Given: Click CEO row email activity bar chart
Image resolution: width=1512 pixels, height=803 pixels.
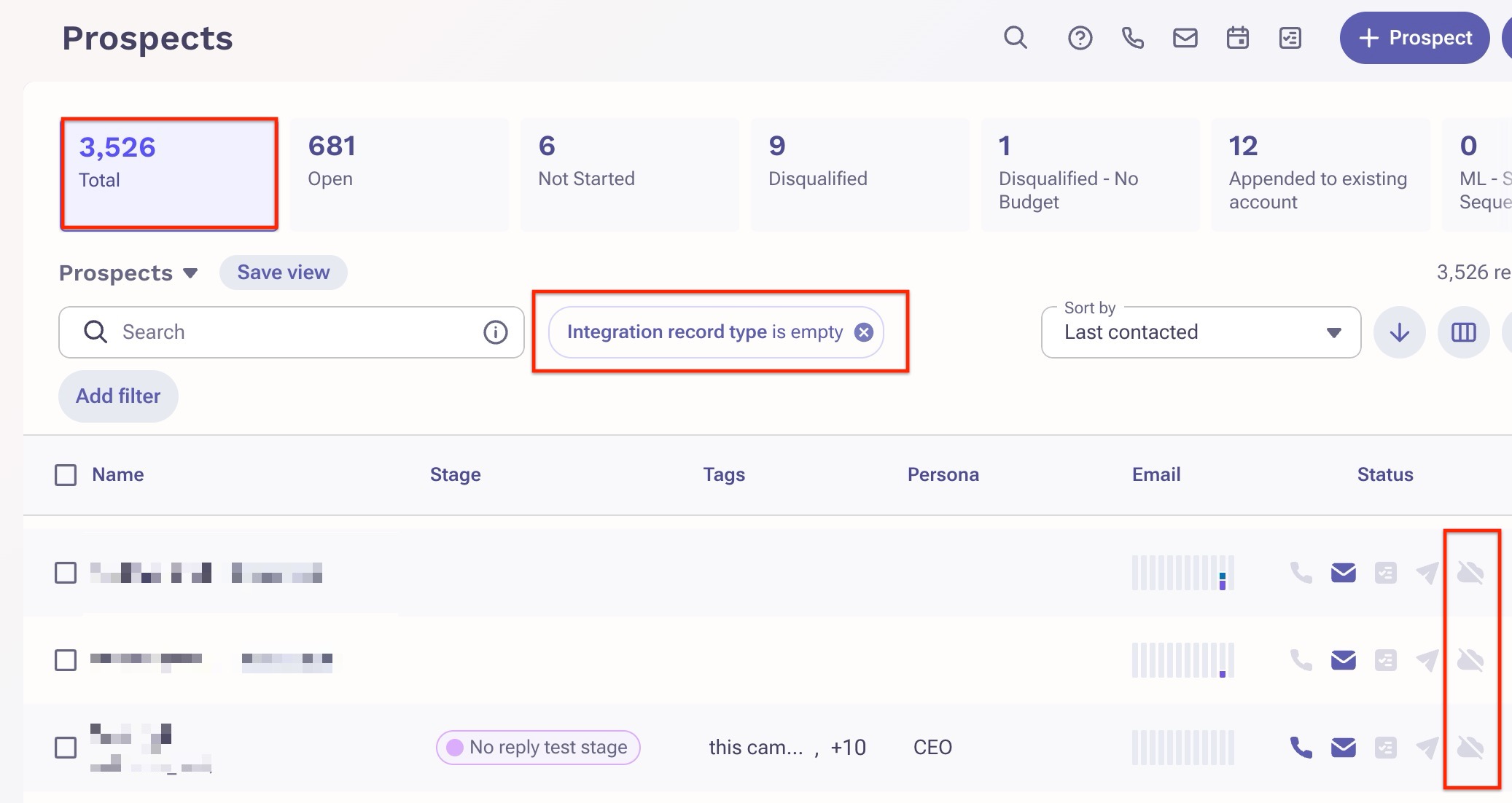Looking at the screenshot, I should coord(1183,748).
